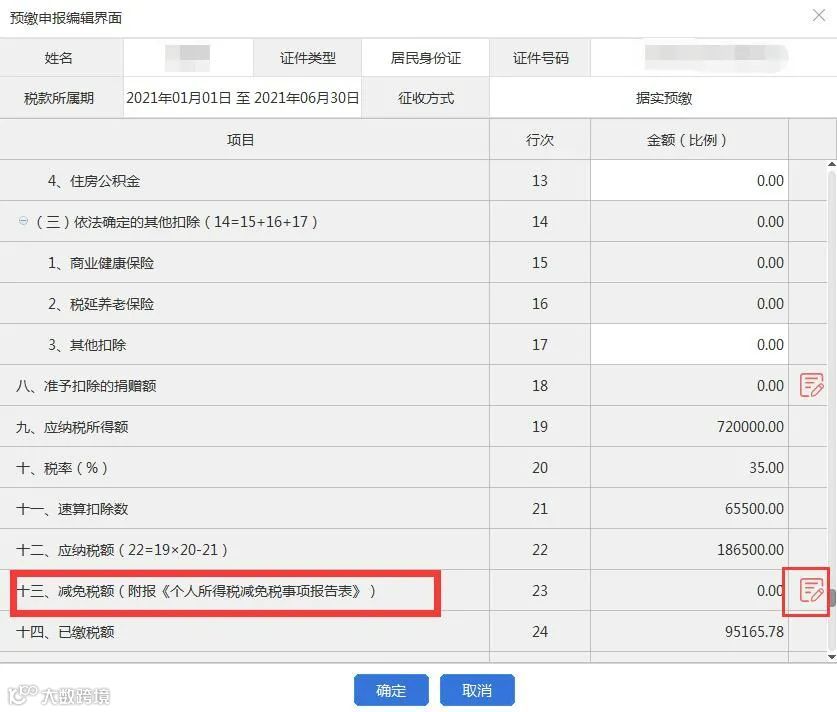Viewport: 837px width, 712px height.
Task: Edit 其他扣除 amount field in row 17
Action: pos(689,344)
